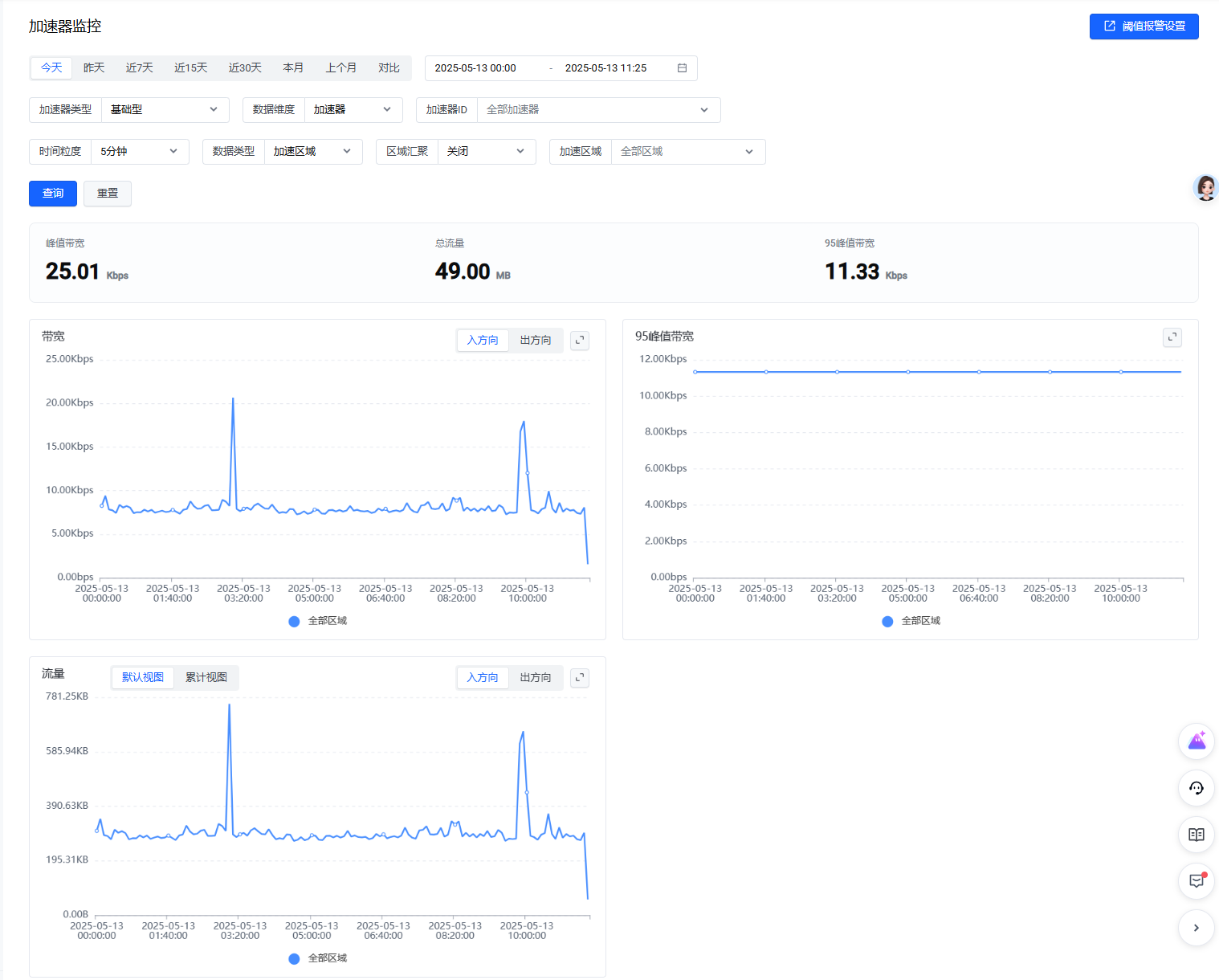The height and width of the screenshot is (980, 1219).
Task: Click the 查询 button
Action: (x=53, y=194)
